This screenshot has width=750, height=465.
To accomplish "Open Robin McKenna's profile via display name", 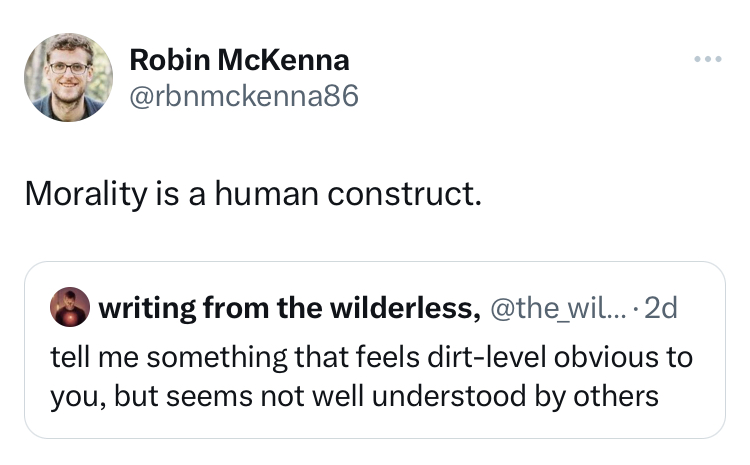I will click(239, 60).
